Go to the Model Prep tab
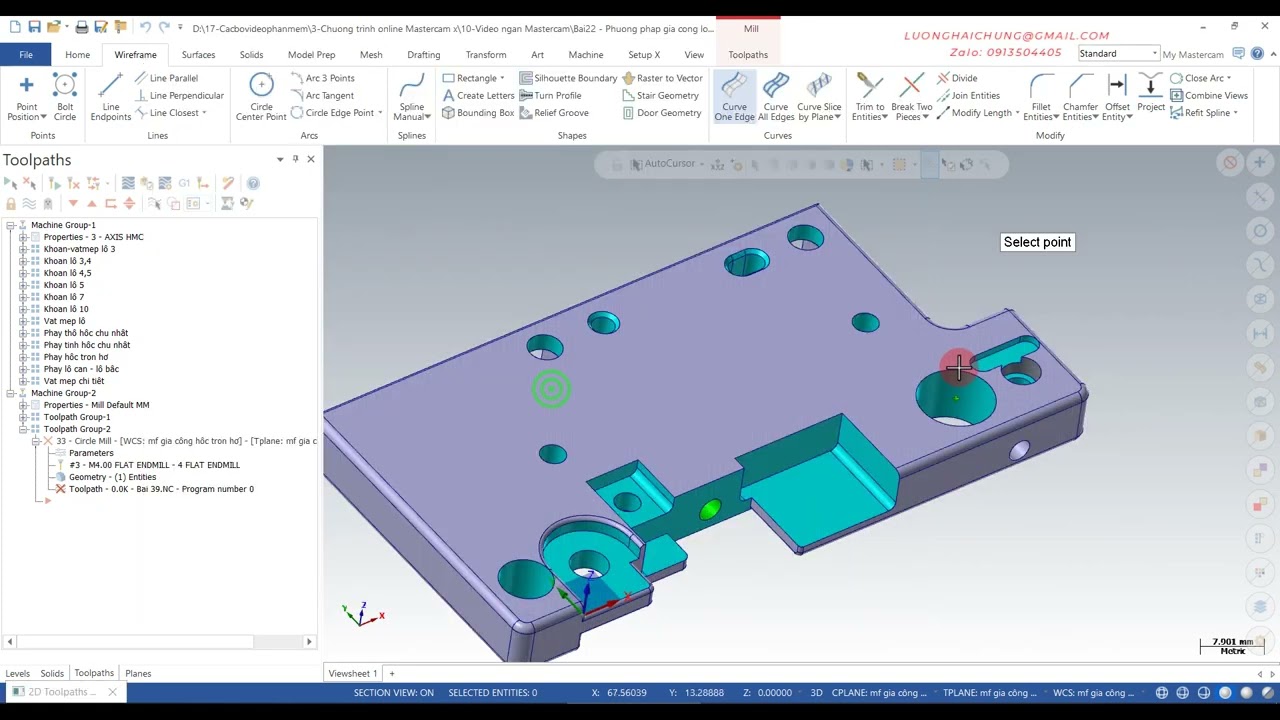The image size is (1280, 720). [311, 55]
